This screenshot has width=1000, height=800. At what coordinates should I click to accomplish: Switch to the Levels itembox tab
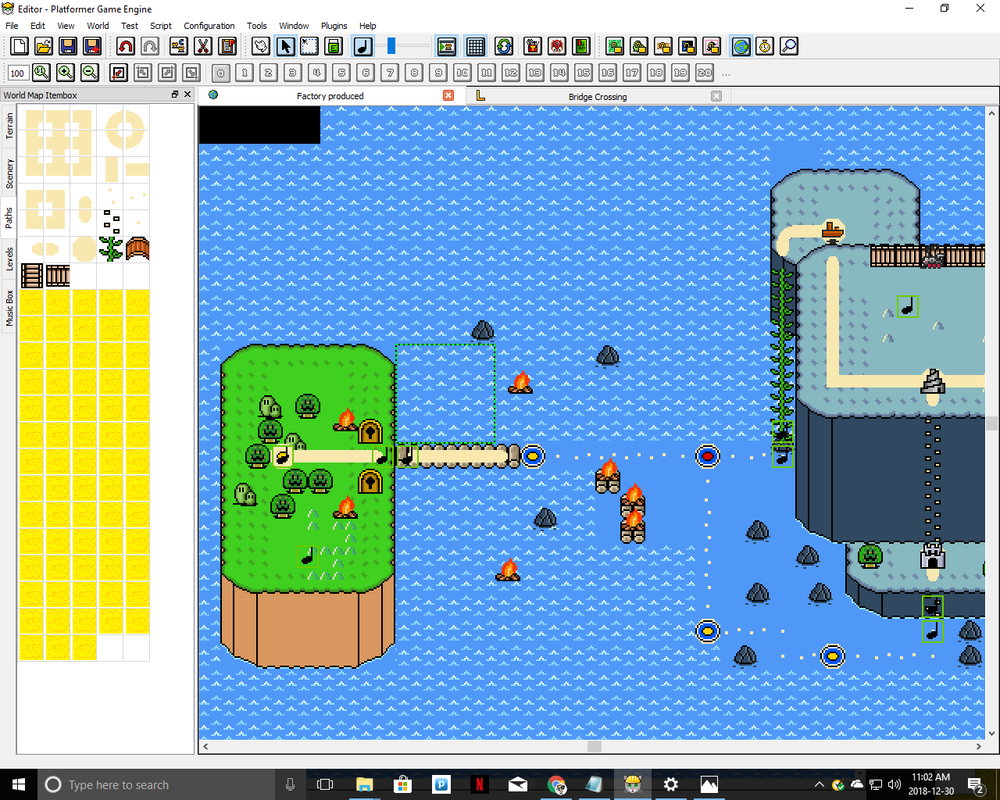coord(9,260)
